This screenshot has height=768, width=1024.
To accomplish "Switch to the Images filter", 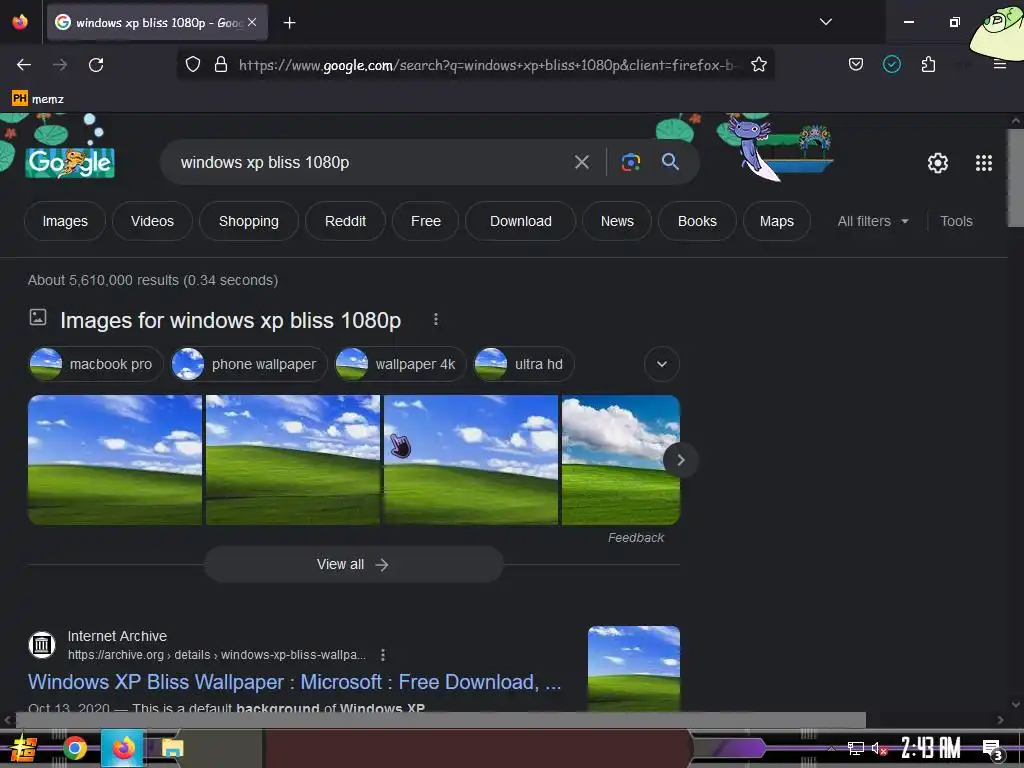I will coord(65,221).
